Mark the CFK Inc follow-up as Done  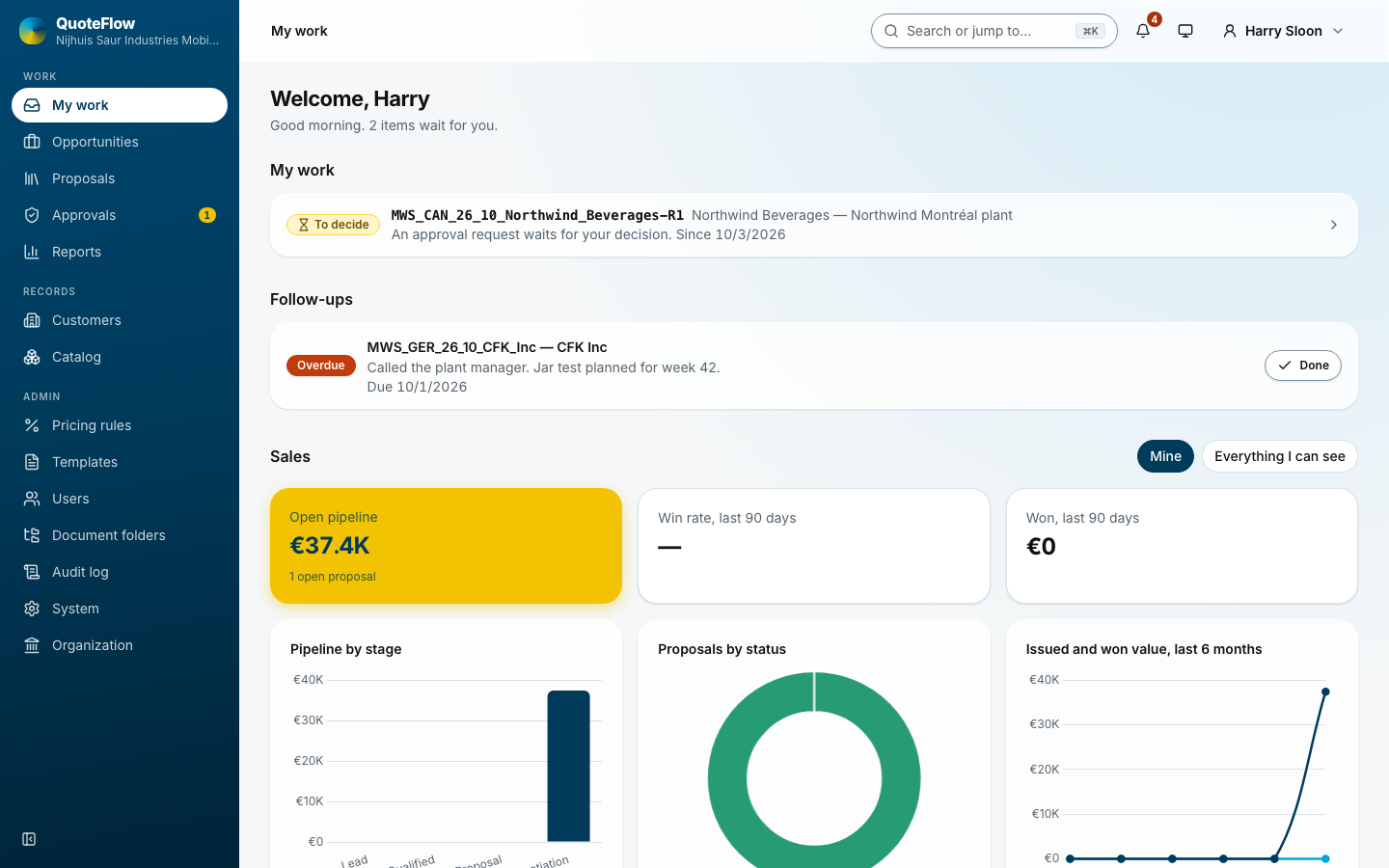point(1303,366)
